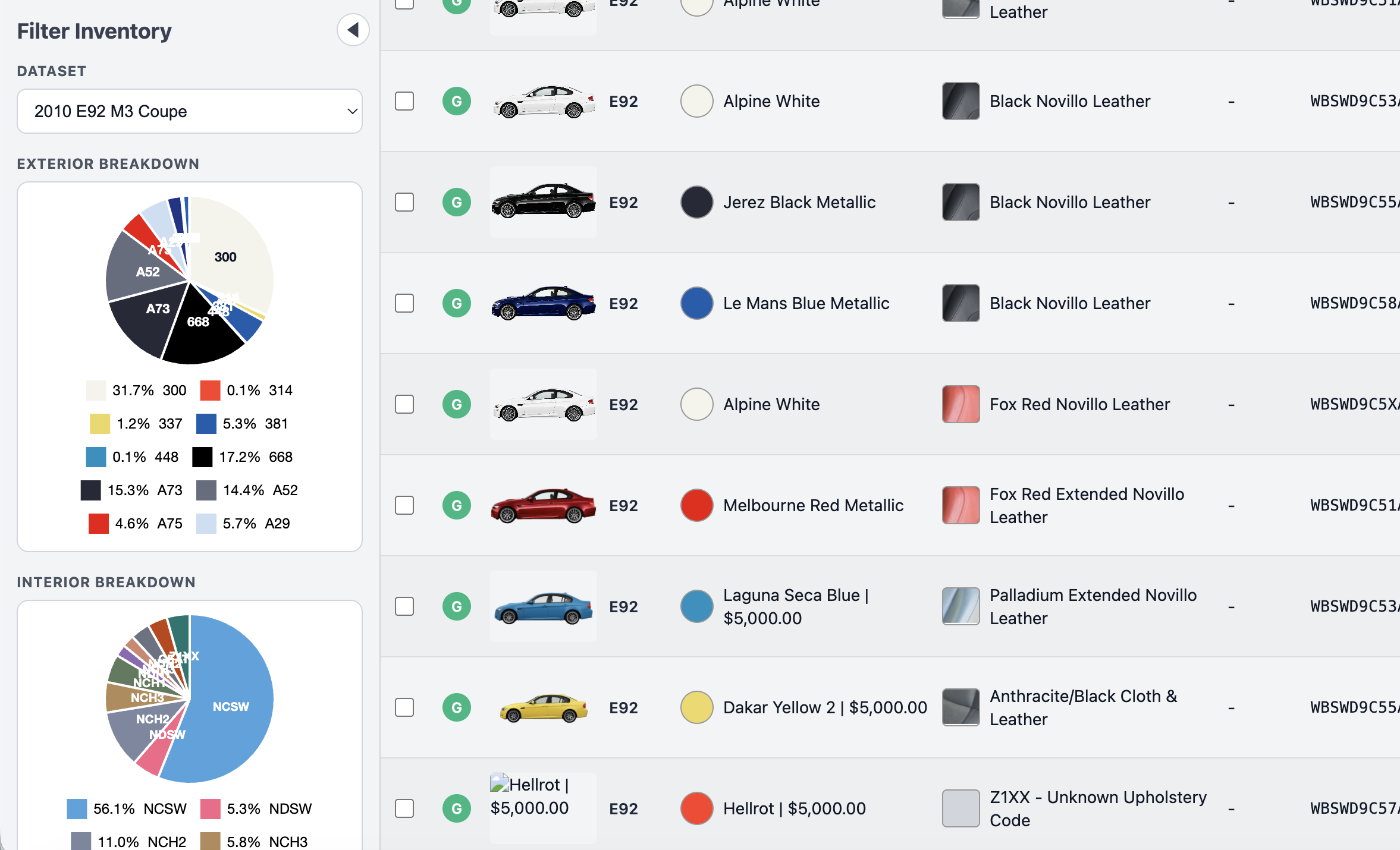This screenshot has height=850, width=1400.
Task: Click the G badge for Alpine White with Fox Red Leather
Action: pyautogui.click(x=457, y=404)
